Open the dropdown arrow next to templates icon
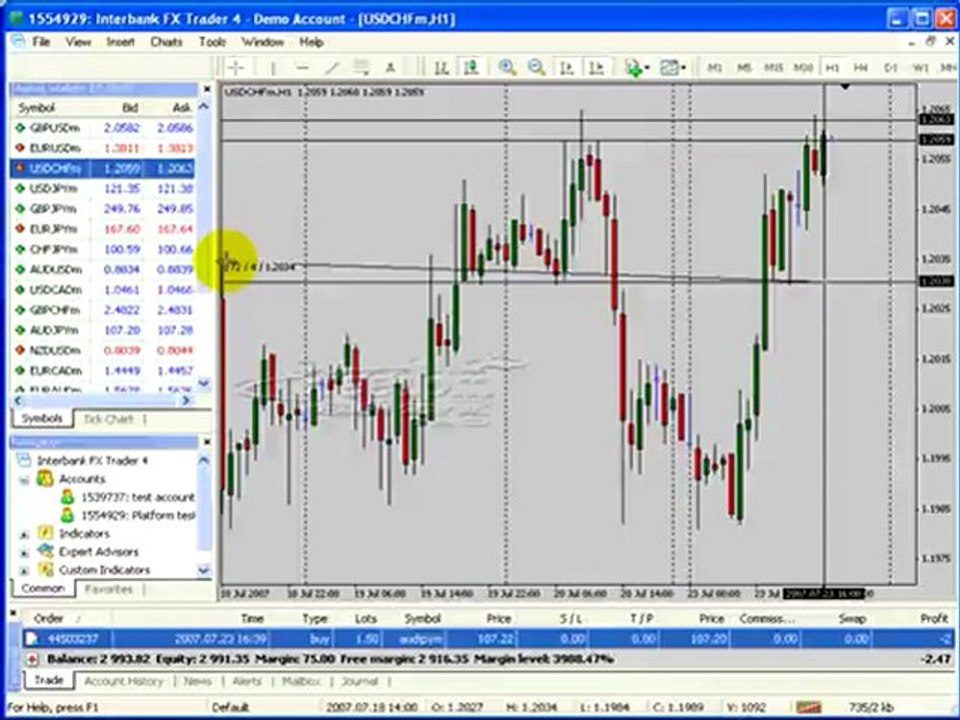This screenshot has width=960, height=720. (x=683, y=68)
